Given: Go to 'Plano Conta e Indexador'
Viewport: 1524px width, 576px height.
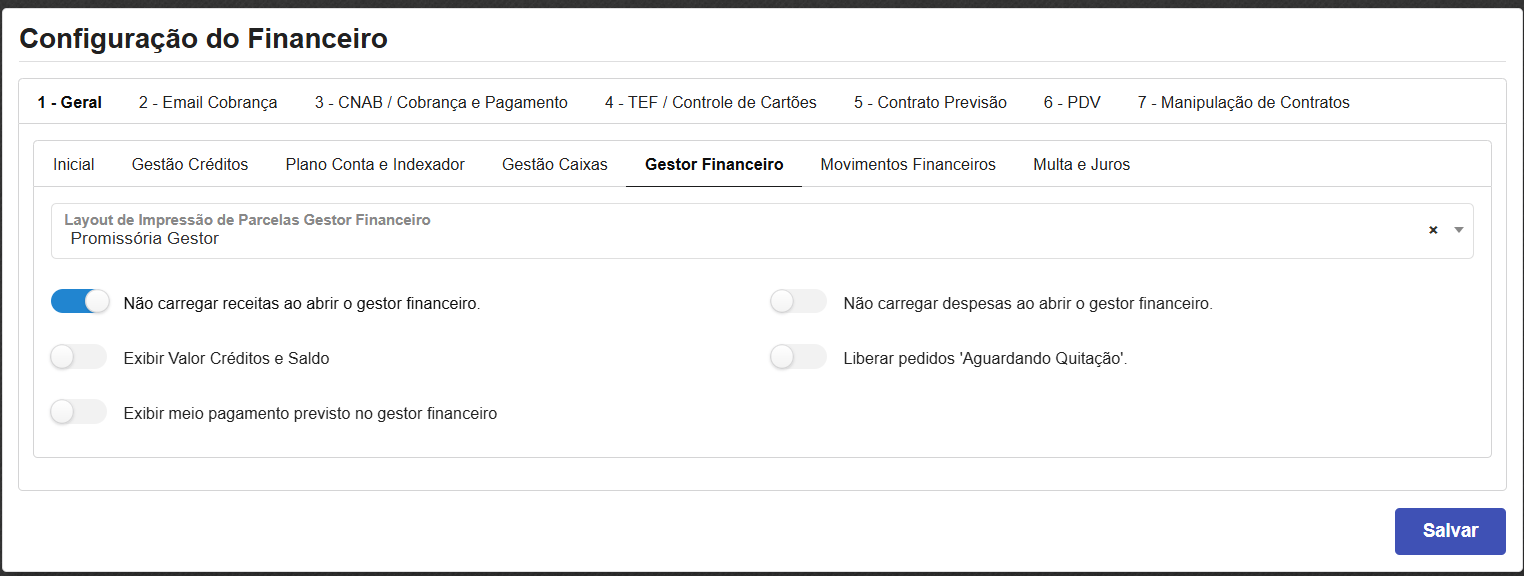Looking at the screenshot, I should (x=375, y=163).
